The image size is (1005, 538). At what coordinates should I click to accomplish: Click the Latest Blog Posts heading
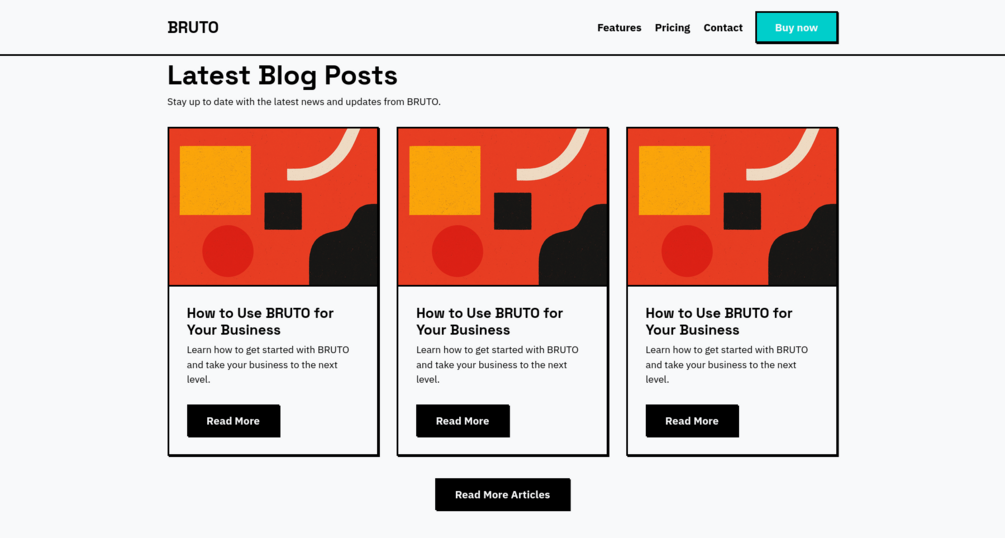click(282, 75)
